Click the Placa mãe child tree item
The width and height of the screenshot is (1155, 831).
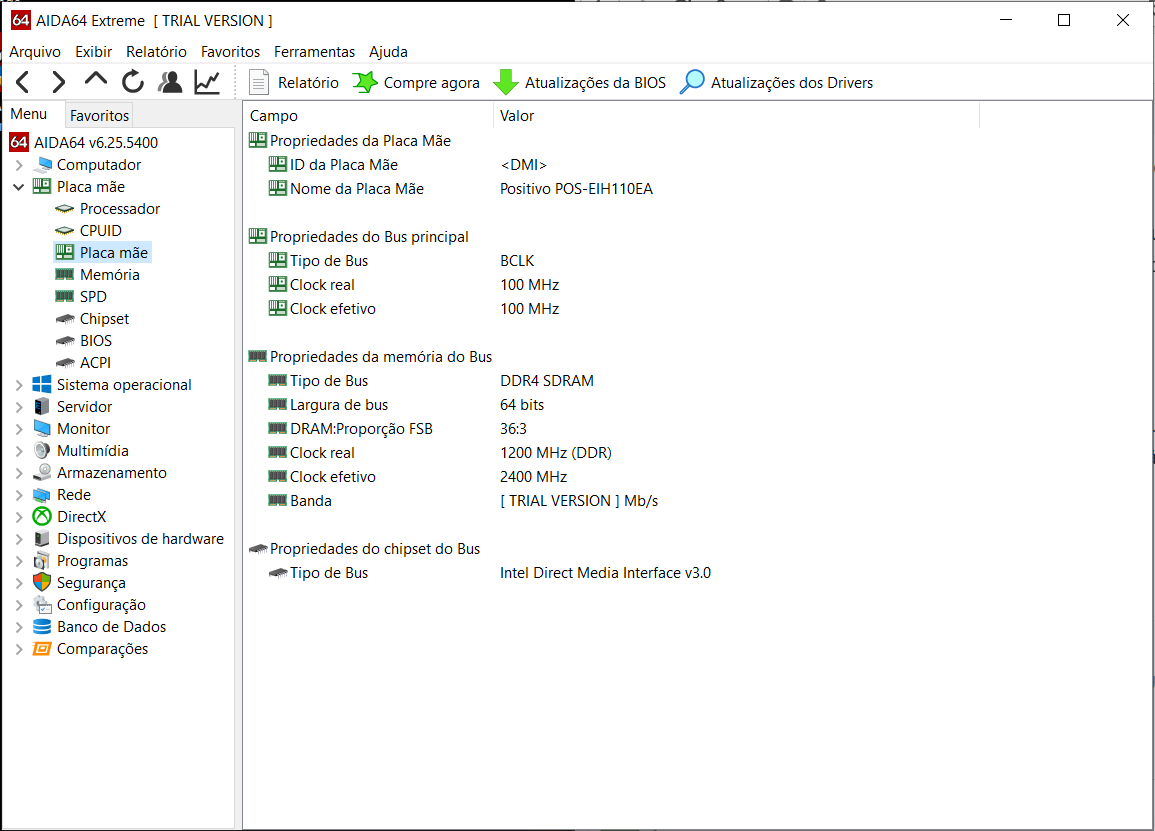pos(113,253)
